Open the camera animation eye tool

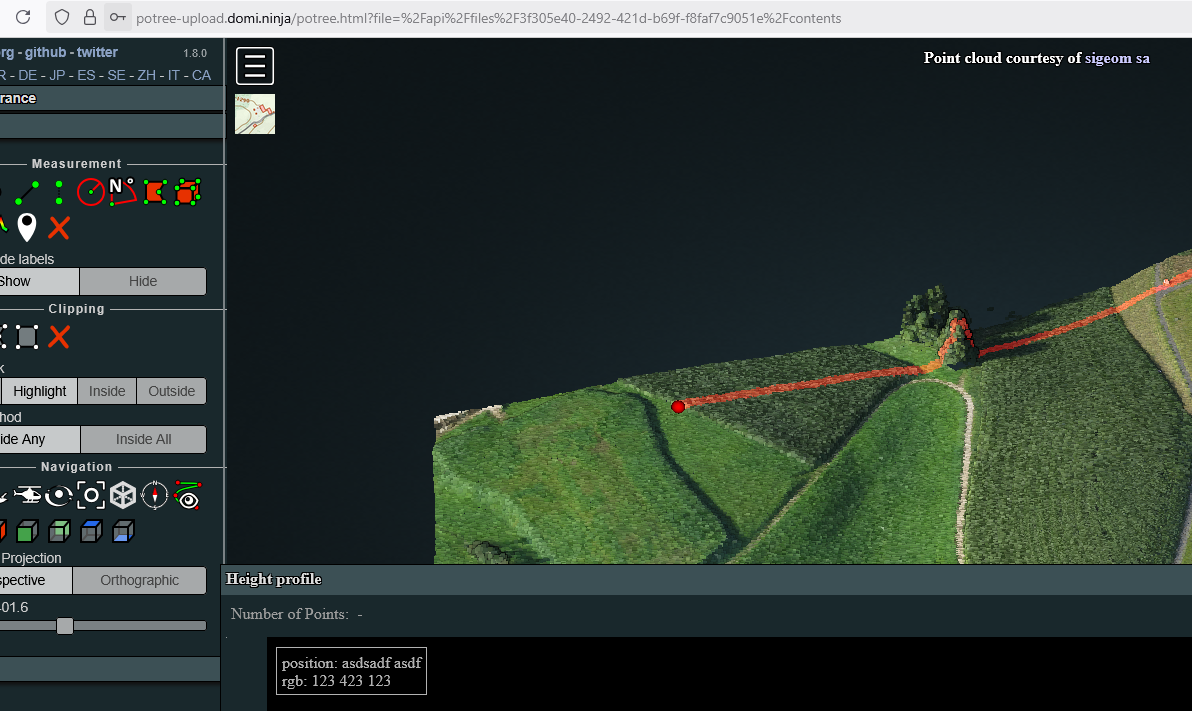point(187,495)
